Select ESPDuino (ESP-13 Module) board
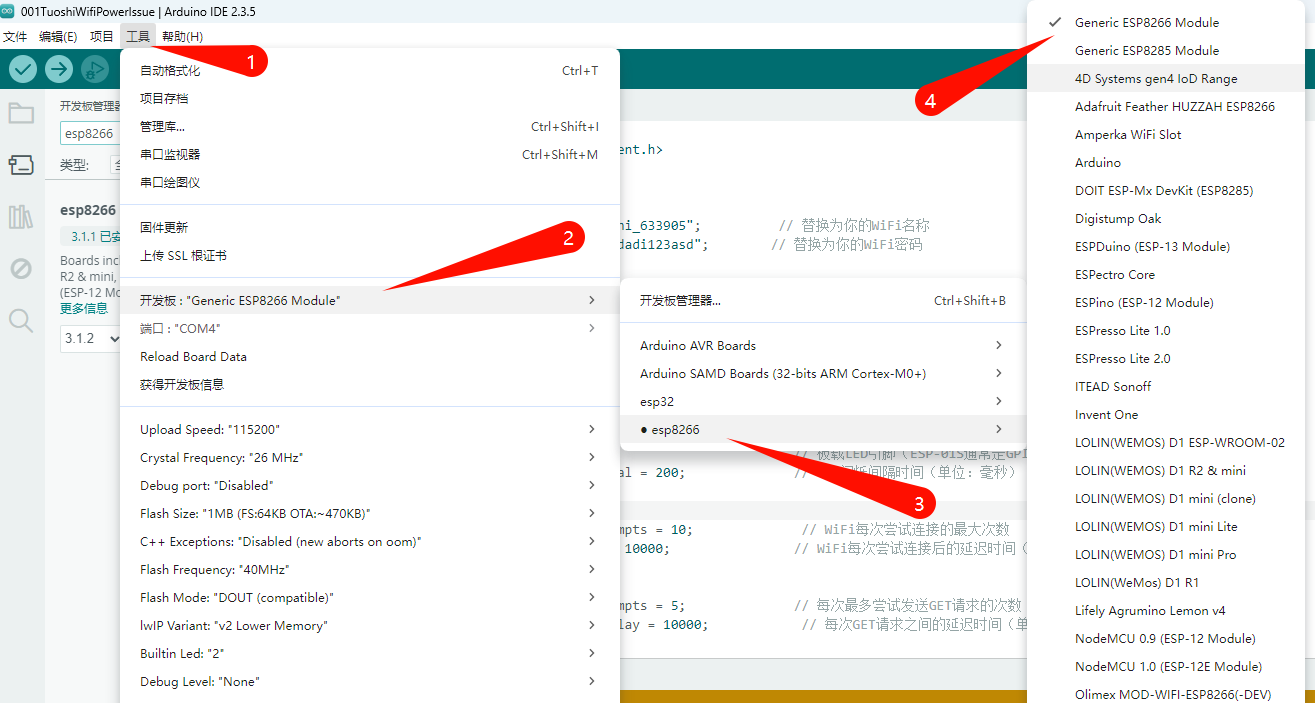1315x703 pixels. (1166, 247)
